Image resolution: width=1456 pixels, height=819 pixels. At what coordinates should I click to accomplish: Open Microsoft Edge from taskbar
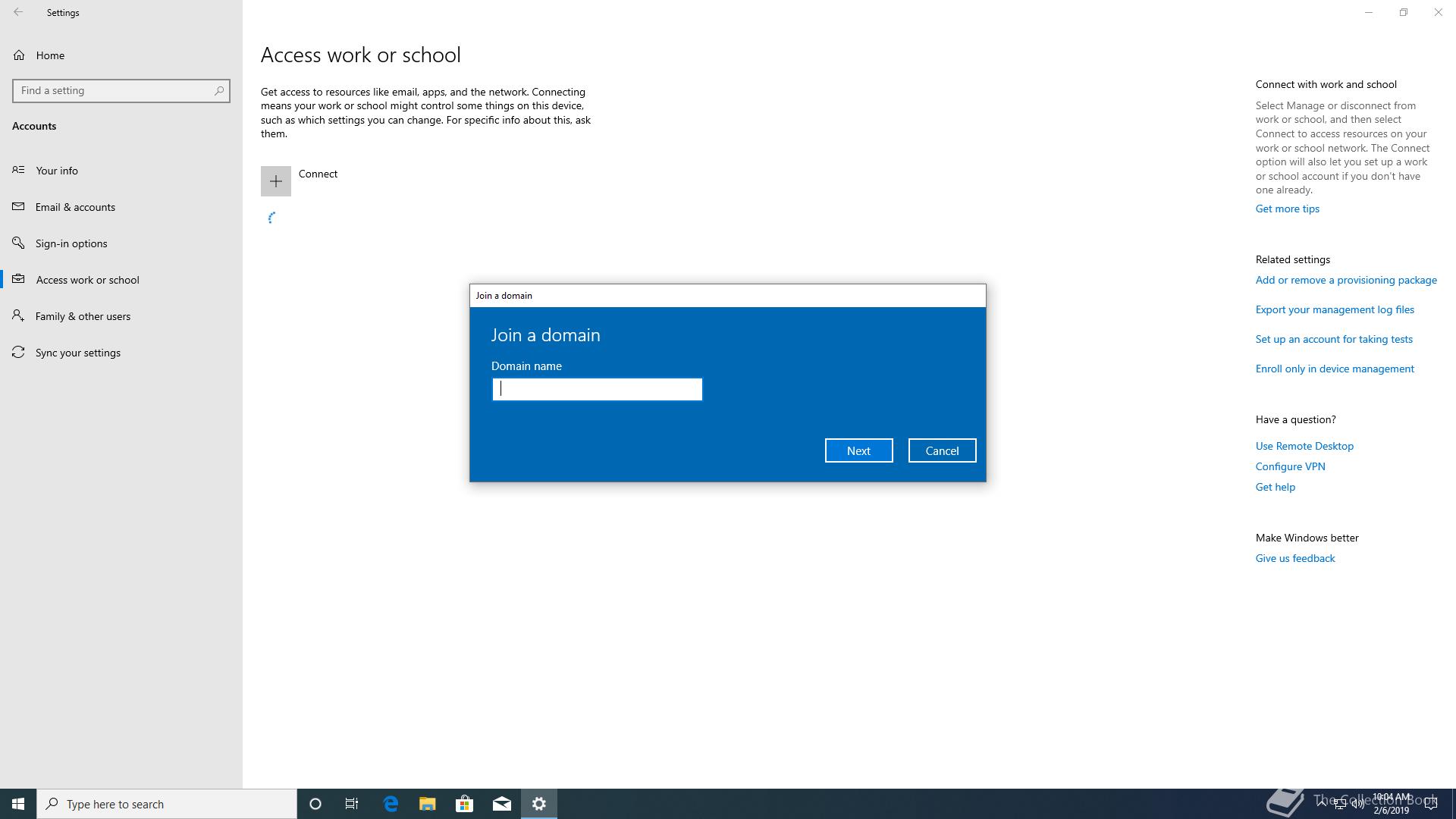click(391, 804)
